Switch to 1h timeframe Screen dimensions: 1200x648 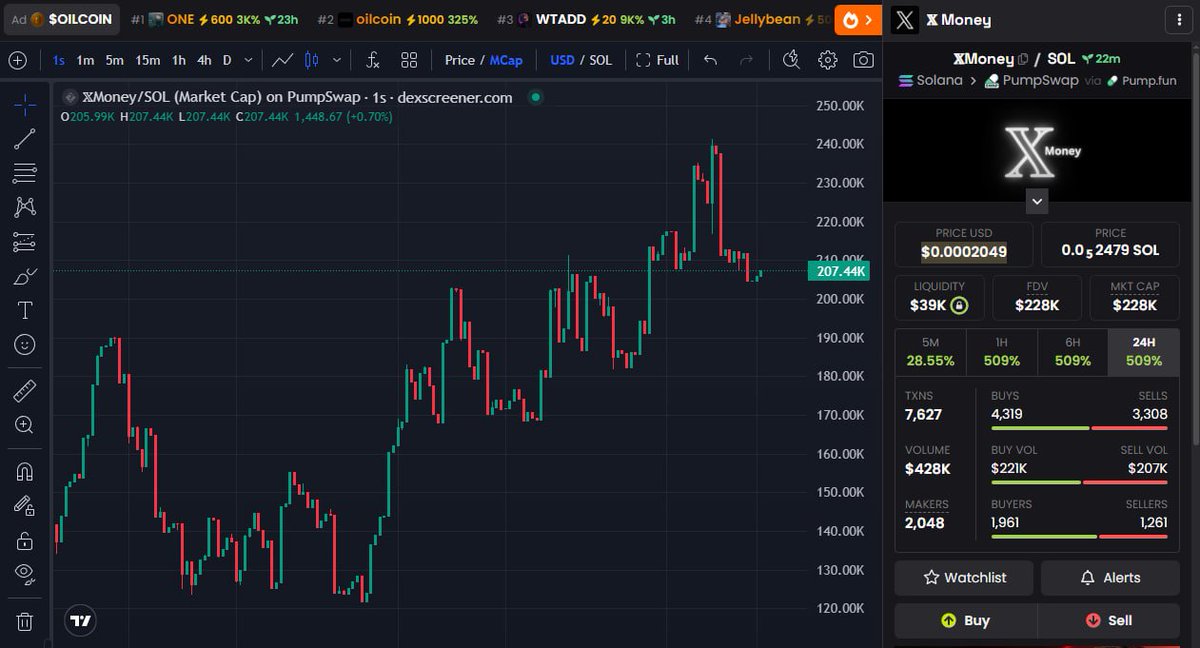(x=178, y=60)
